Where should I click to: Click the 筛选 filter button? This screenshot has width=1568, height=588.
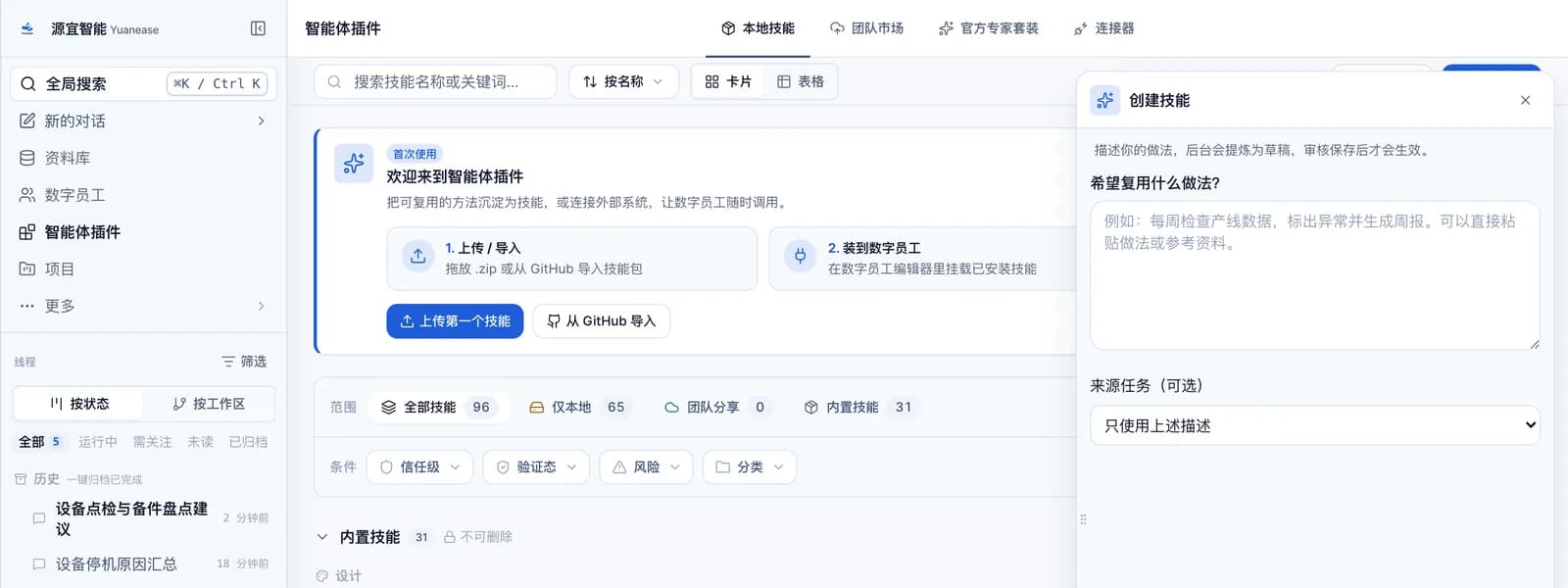(x=244, y=362)
